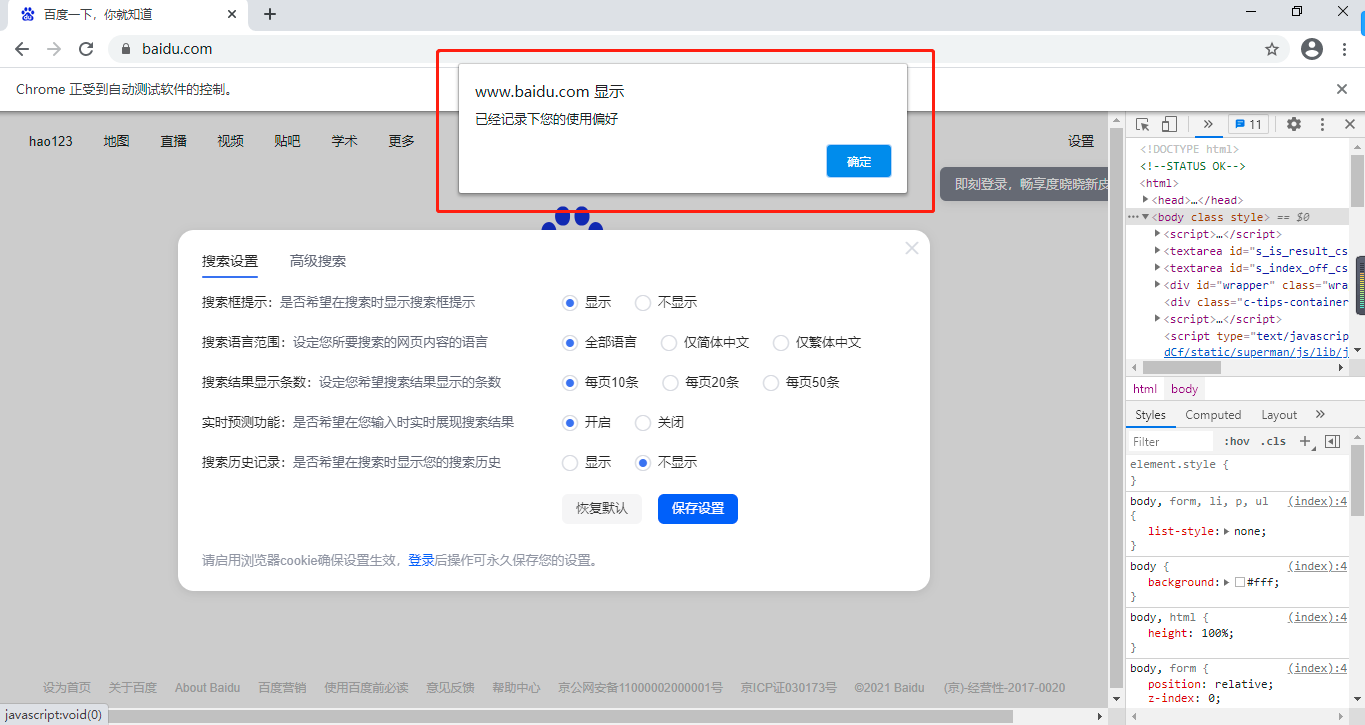The height and width of the screenshot is (725, 1365).
Task: Expand div wrapper node
Action: (x=1158, y=285)
